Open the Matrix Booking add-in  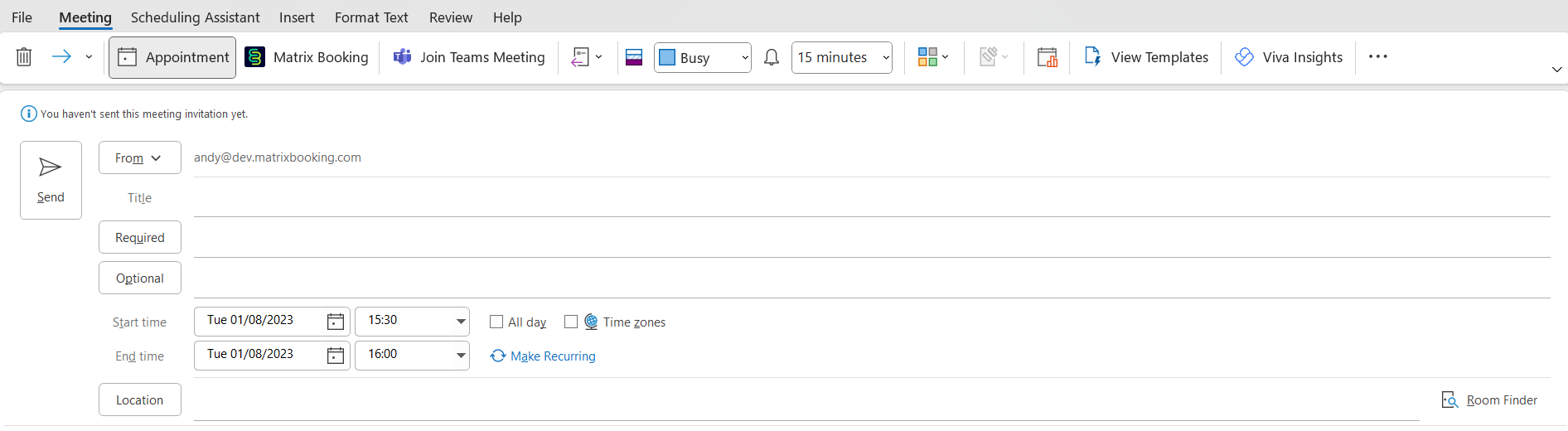pyautogui.click(x=307, y=57)
